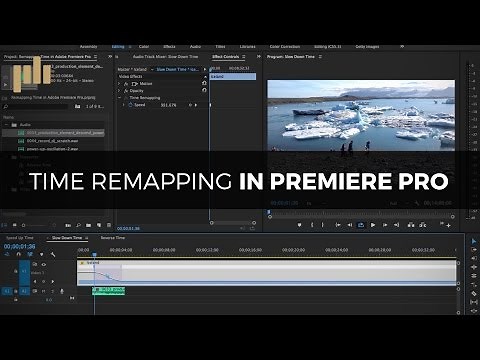Show overflow workspaces chevron in top bar

[402, 47]
